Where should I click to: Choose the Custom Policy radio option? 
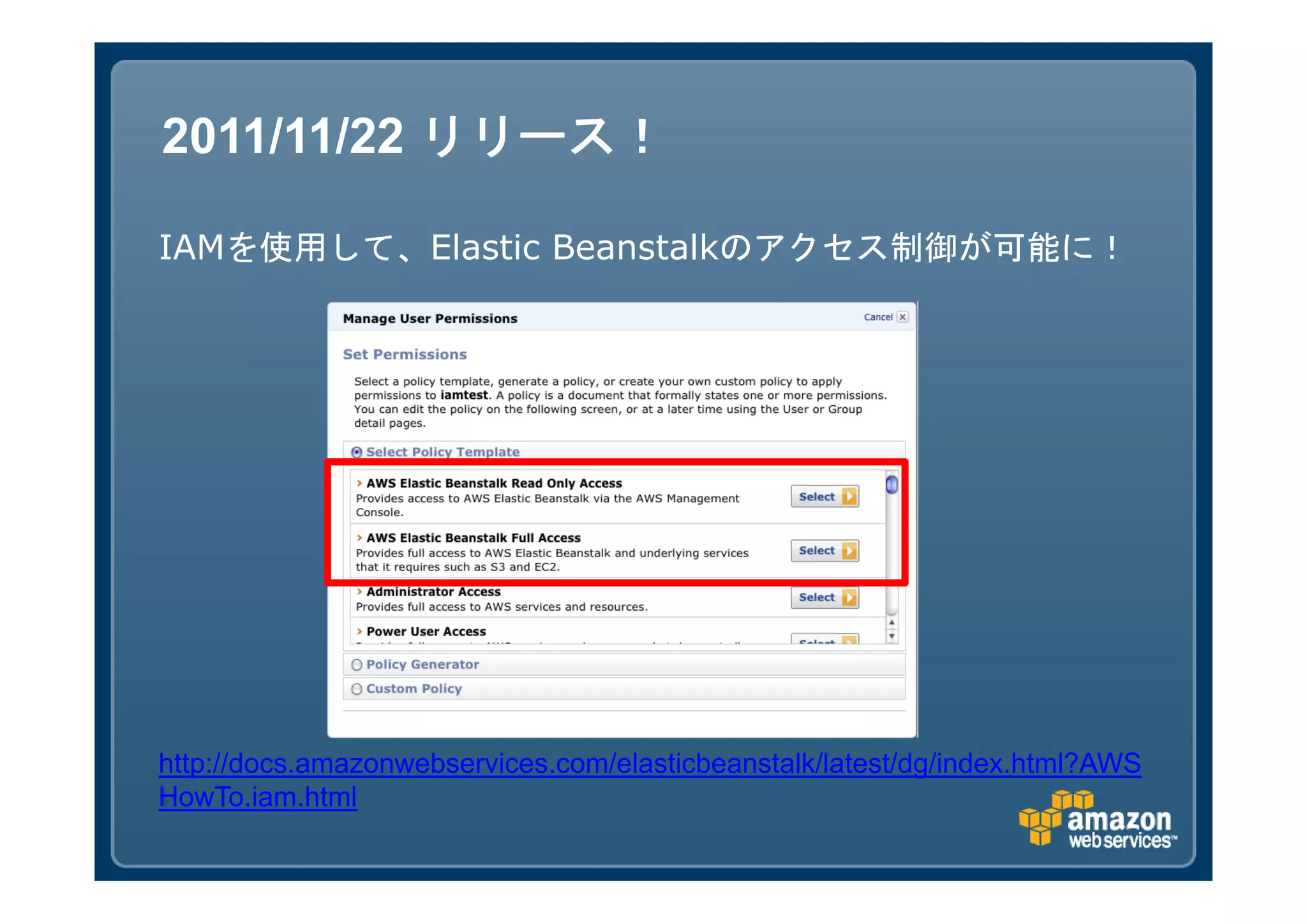click(x=357, y=689)
